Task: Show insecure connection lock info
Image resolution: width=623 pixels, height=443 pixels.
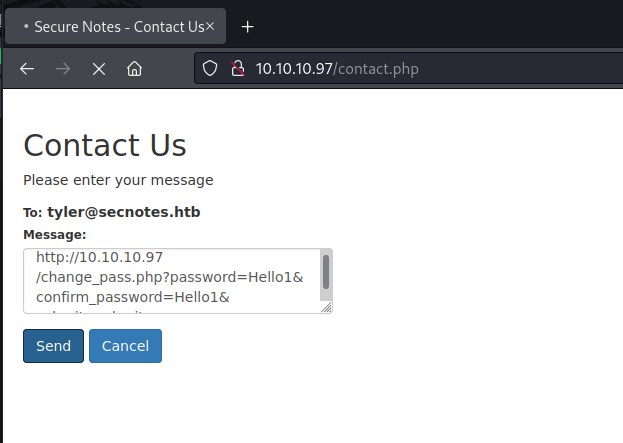Action: tap(237, 69)
